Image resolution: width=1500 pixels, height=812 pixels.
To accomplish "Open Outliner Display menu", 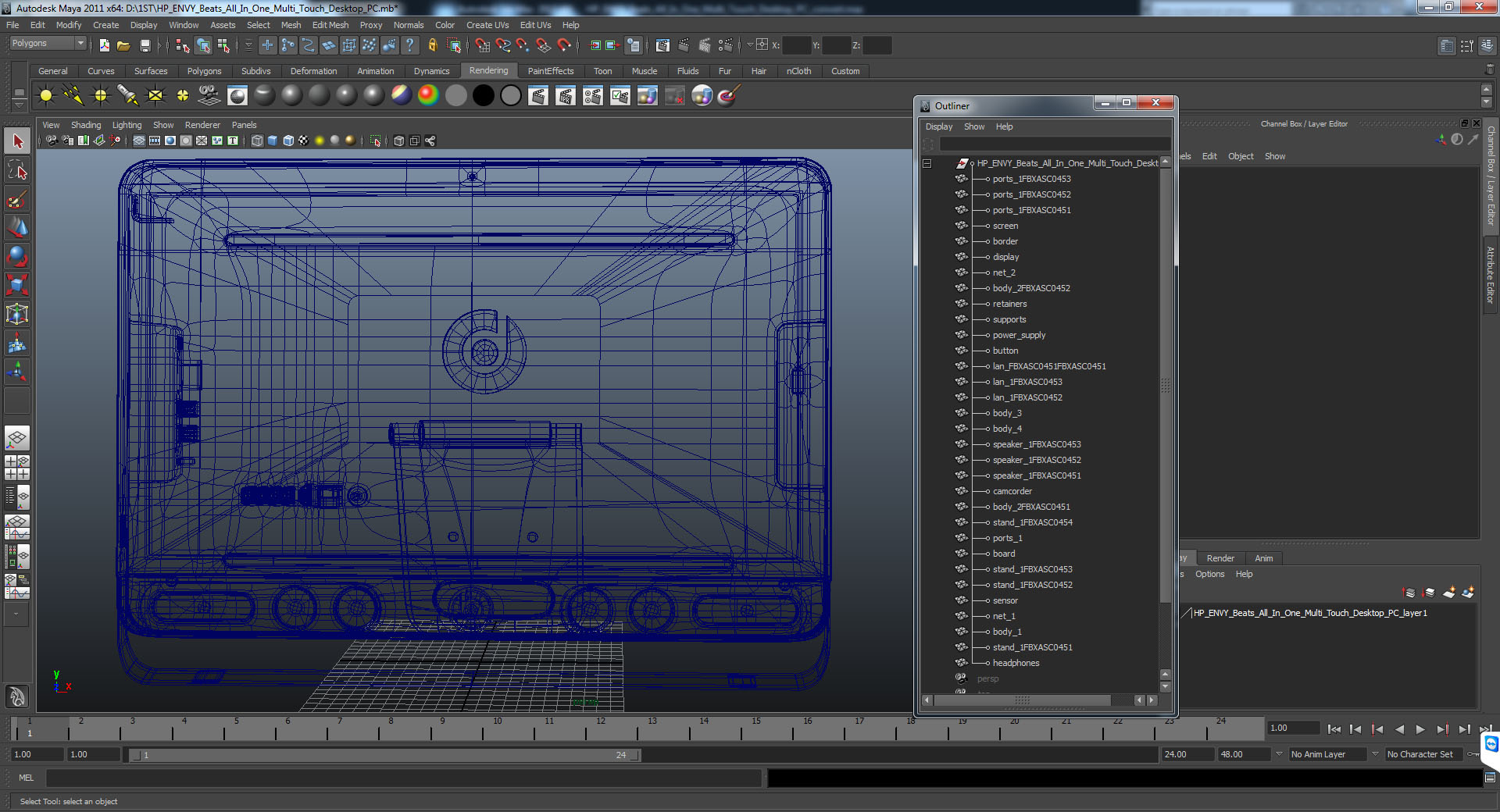I will (x=938, y=126).
